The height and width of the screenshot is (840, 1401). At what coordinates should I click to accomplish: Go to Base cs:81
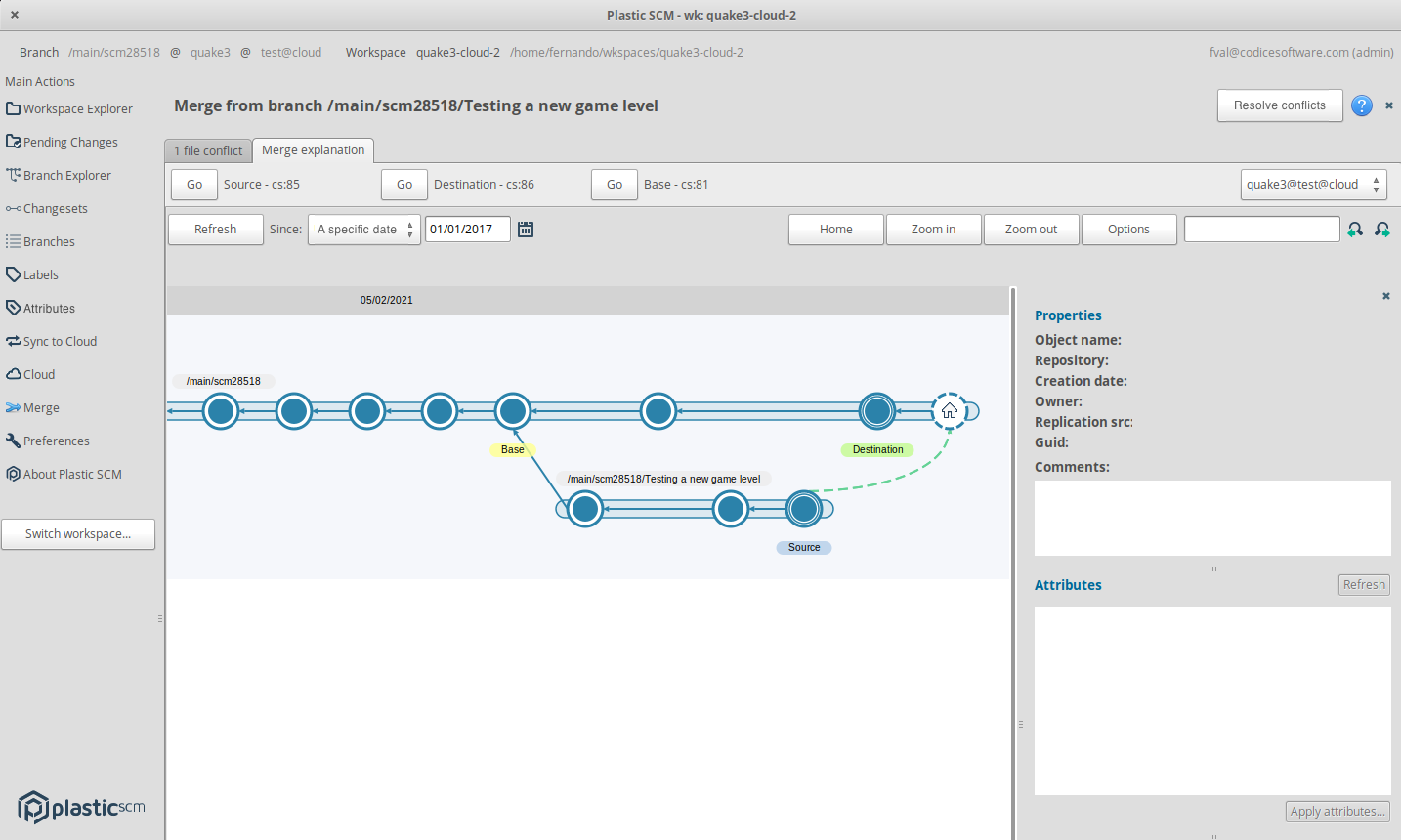click(615, 184)
